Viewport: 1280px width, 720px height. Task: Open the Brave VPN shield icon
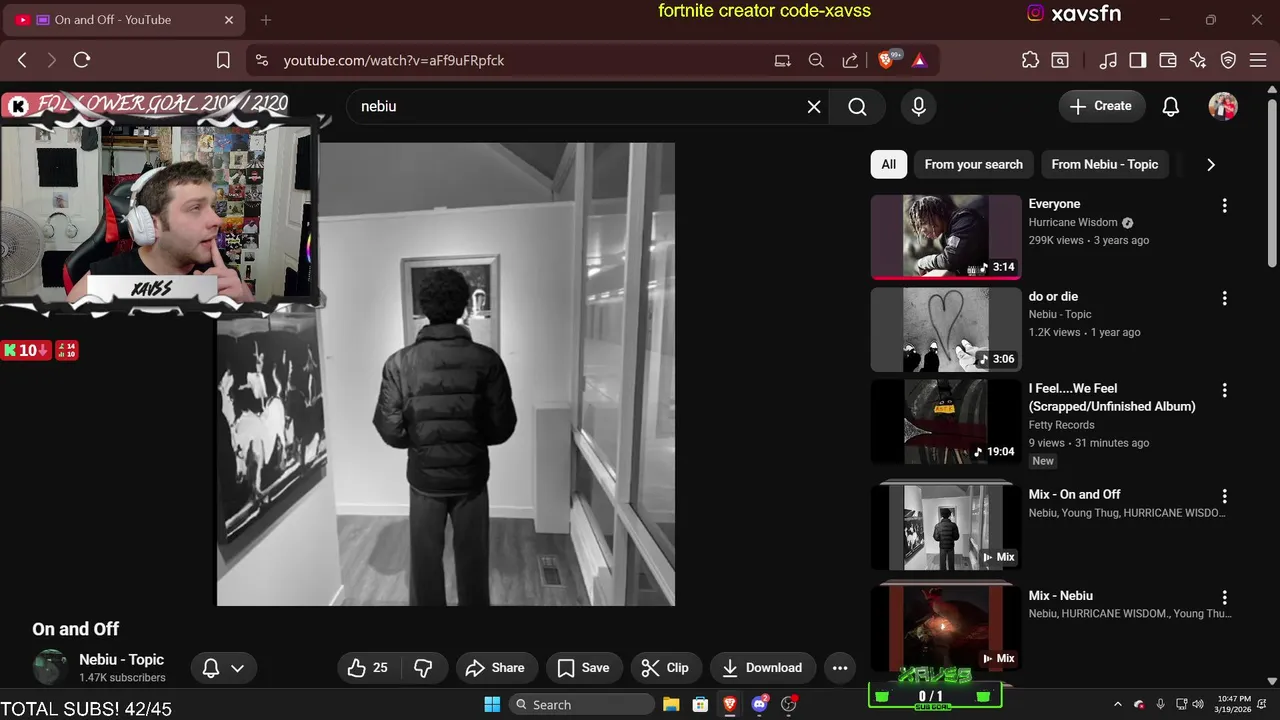click(x=1228, y=60)
